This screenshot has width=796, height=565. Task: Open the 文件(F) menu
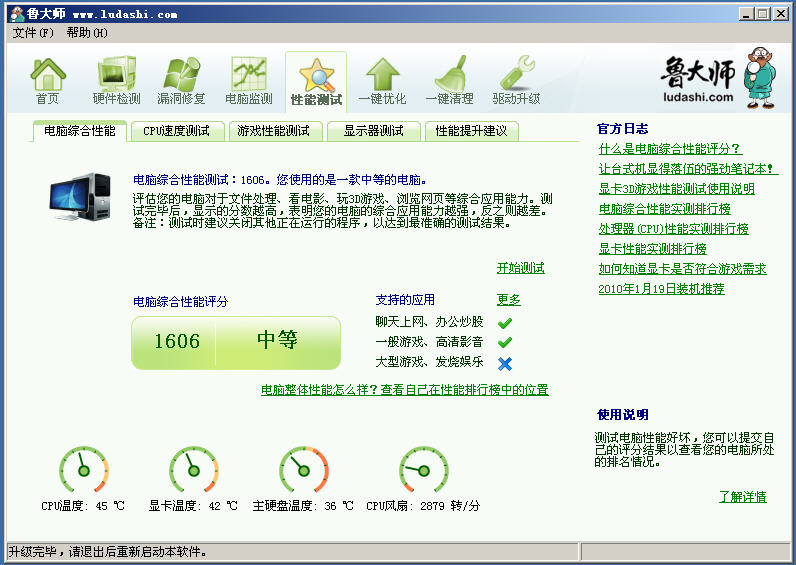[33, 33]
